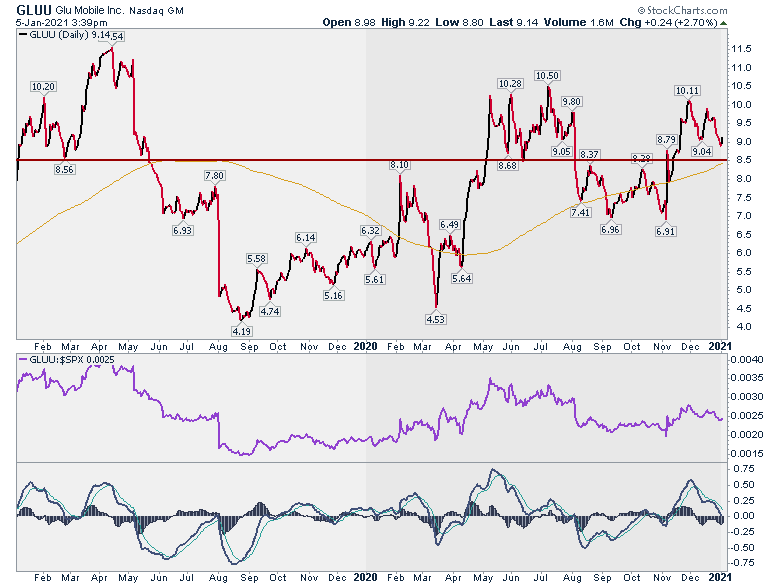Viewport: 780px width, 586px height.
Task: Click the 6.93 price annotation
Action: point(183,230)
